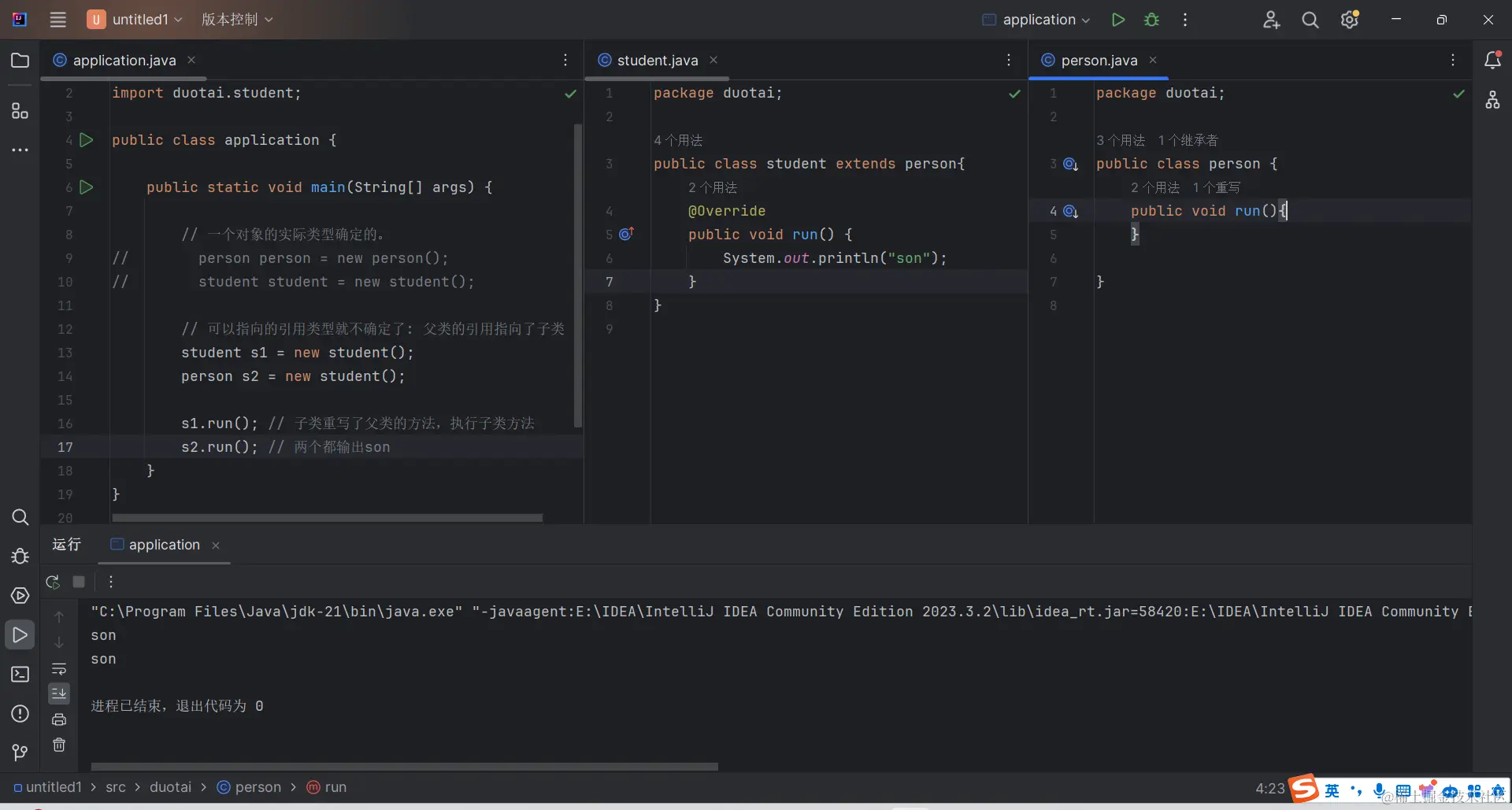Screen dimensions: 1512x810
Task: Close the student.java tab
Action: pos(713,60)
